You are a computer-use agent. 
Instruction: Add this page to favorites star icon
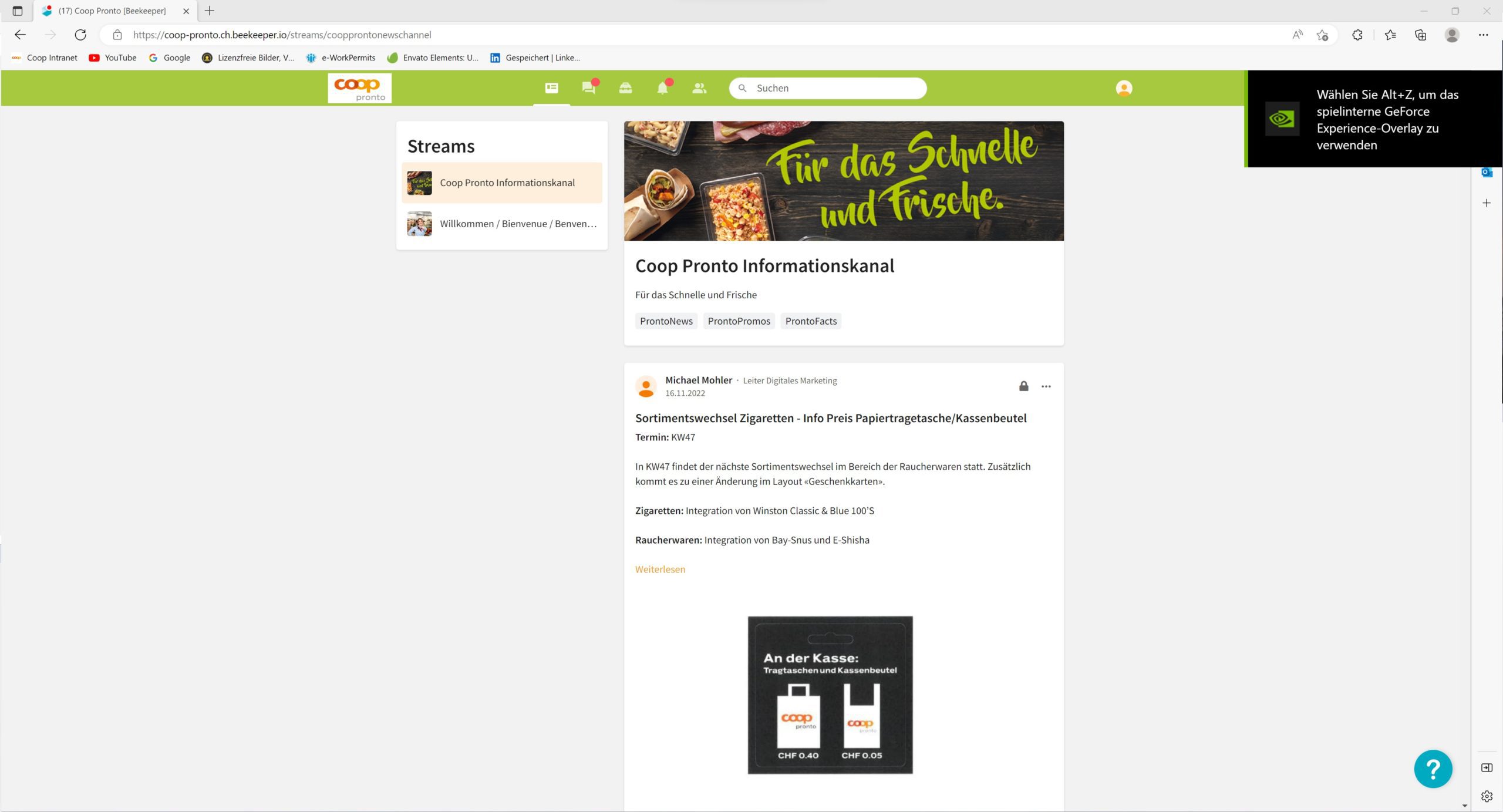tap(1322, 35)
